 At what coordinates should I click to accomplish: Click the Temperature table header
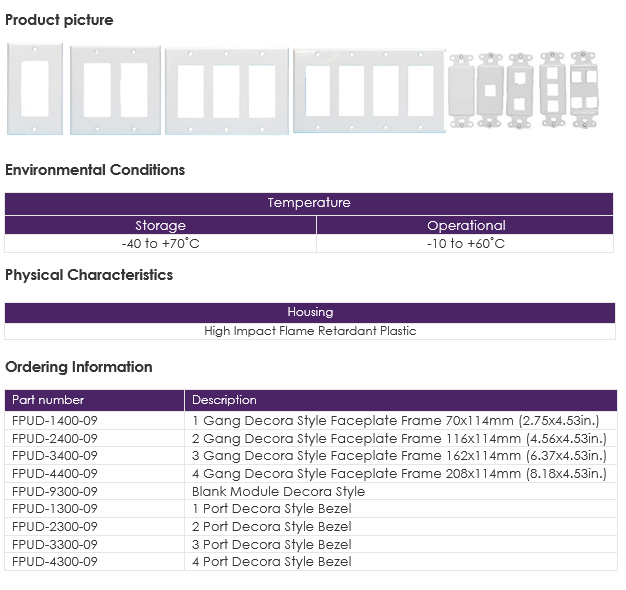coord(309,203)
